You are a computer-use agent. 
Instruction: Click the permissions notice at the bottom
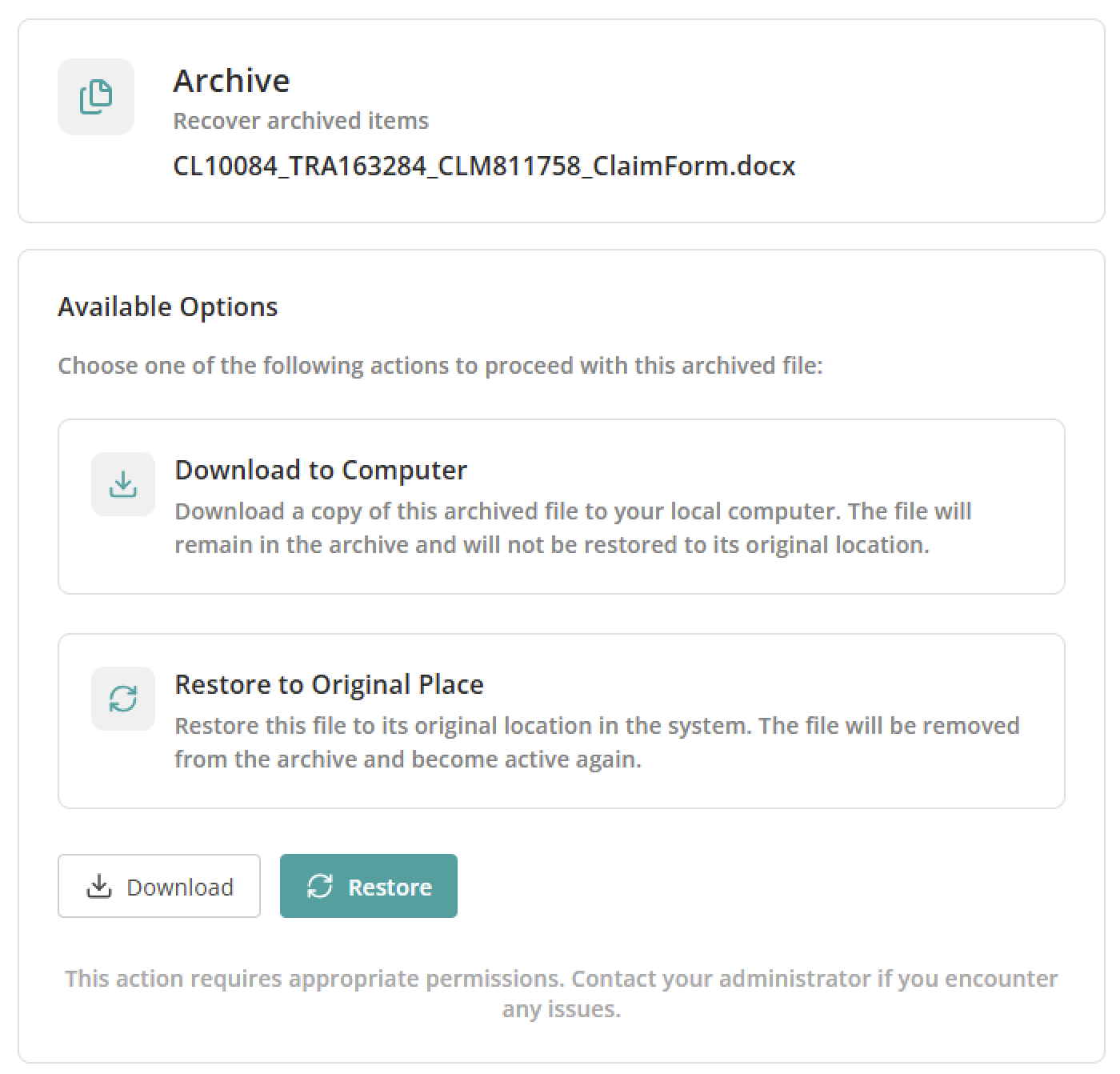(x=562, y=994)
